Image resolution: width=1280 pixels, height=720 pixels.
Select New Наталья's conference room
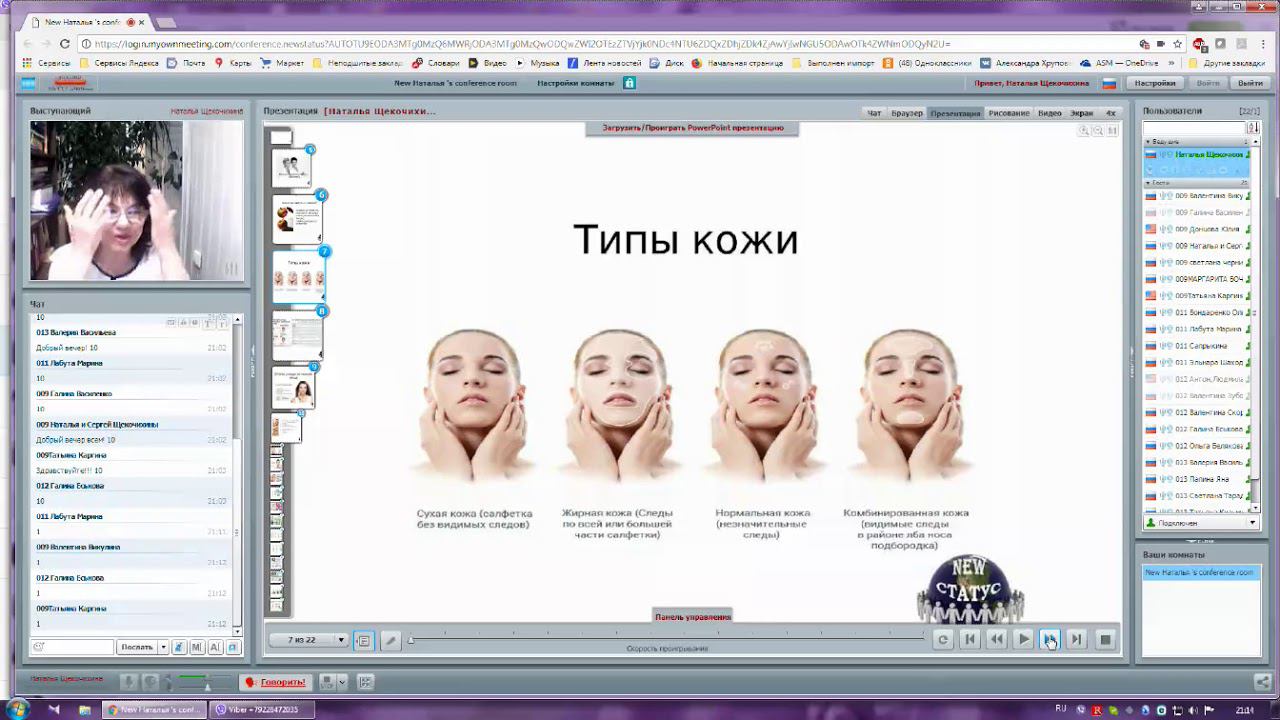1199,572
